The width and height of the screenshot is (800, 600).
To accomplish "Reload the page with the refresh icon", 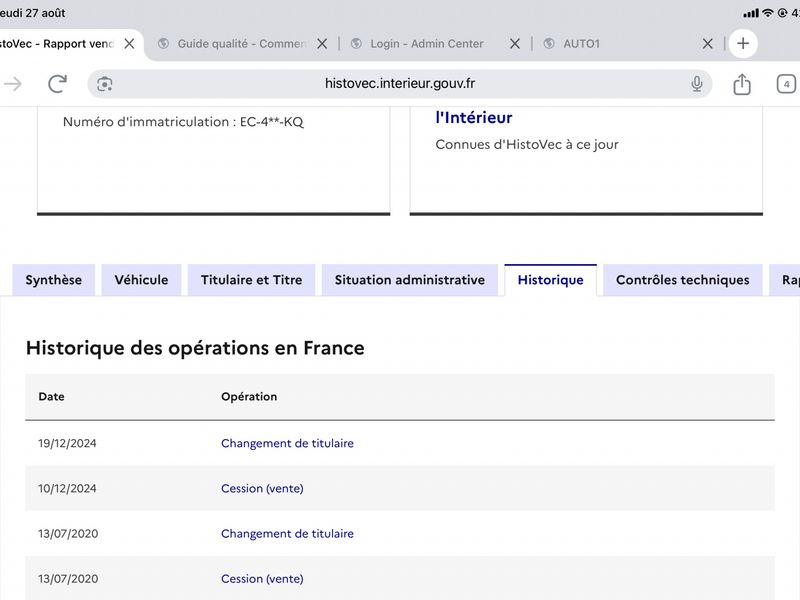I will 57,84.
